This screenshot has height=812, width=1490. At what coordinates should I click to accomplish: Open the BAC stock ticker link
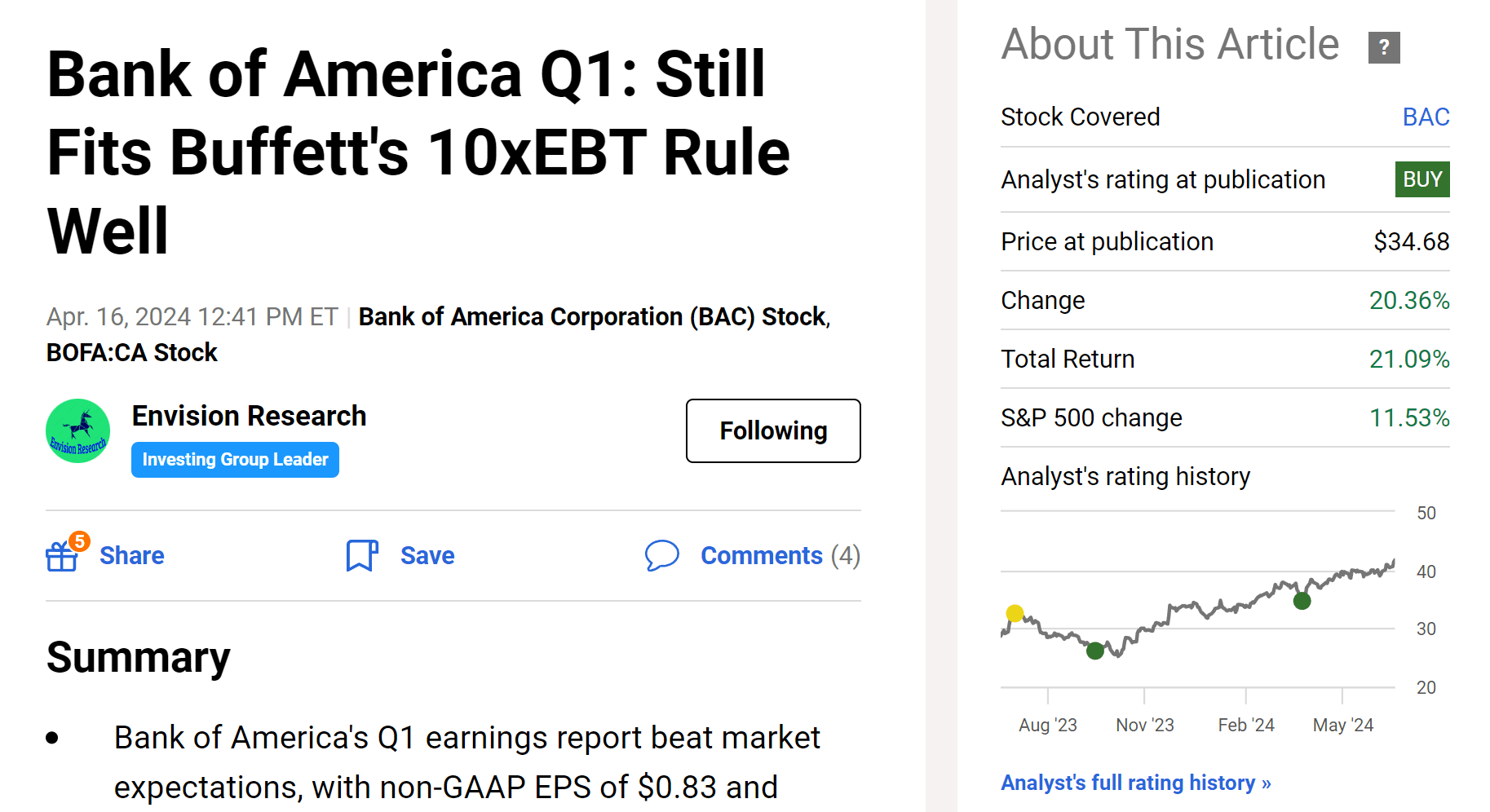coord(1426,117)
